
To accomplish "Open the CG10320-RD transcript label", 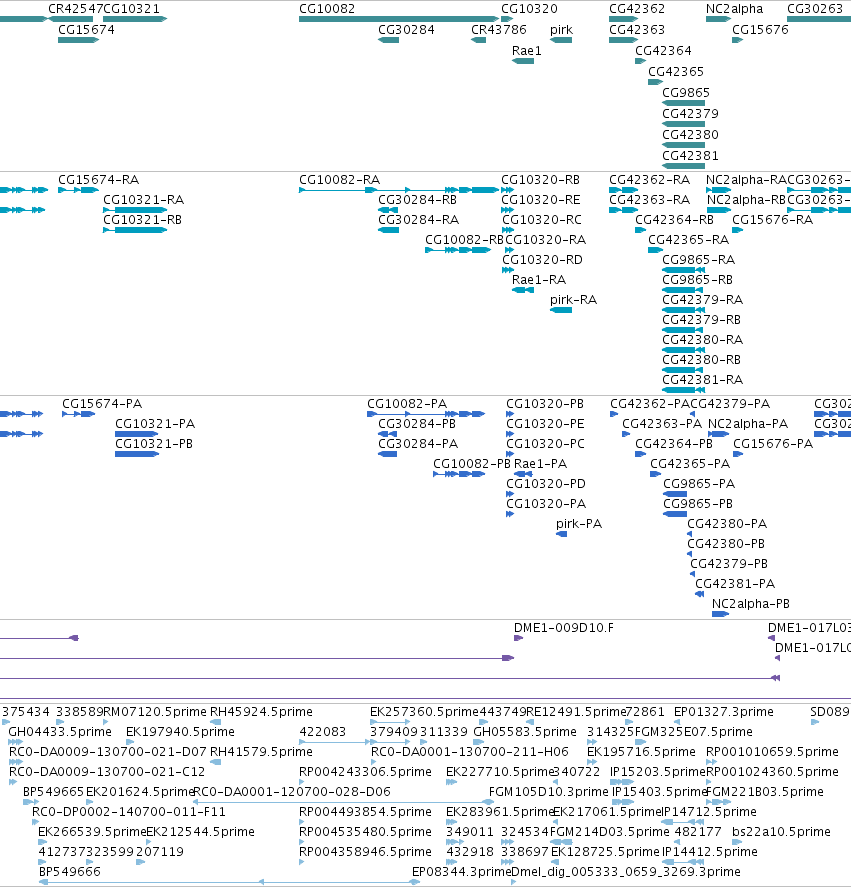I will pyautogui.click(x=543, y=260).
